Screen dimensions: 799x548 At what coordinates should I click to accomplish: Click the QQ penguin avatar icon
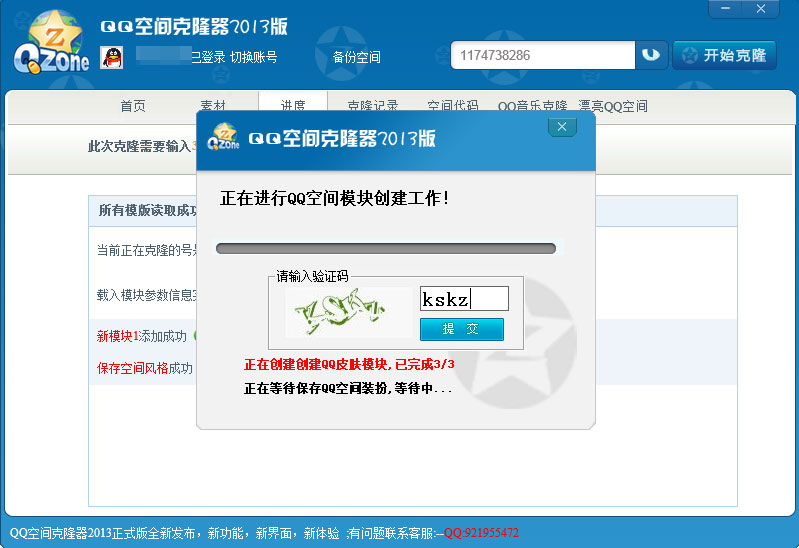coord(112,57)
